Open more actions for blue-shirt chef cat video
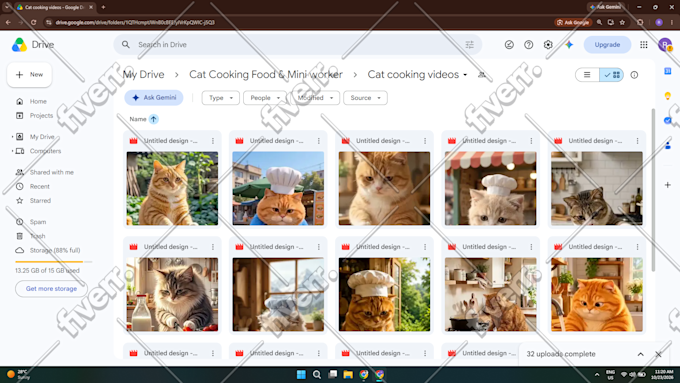Screen dimensions: 680x383 tap(319, 141)
